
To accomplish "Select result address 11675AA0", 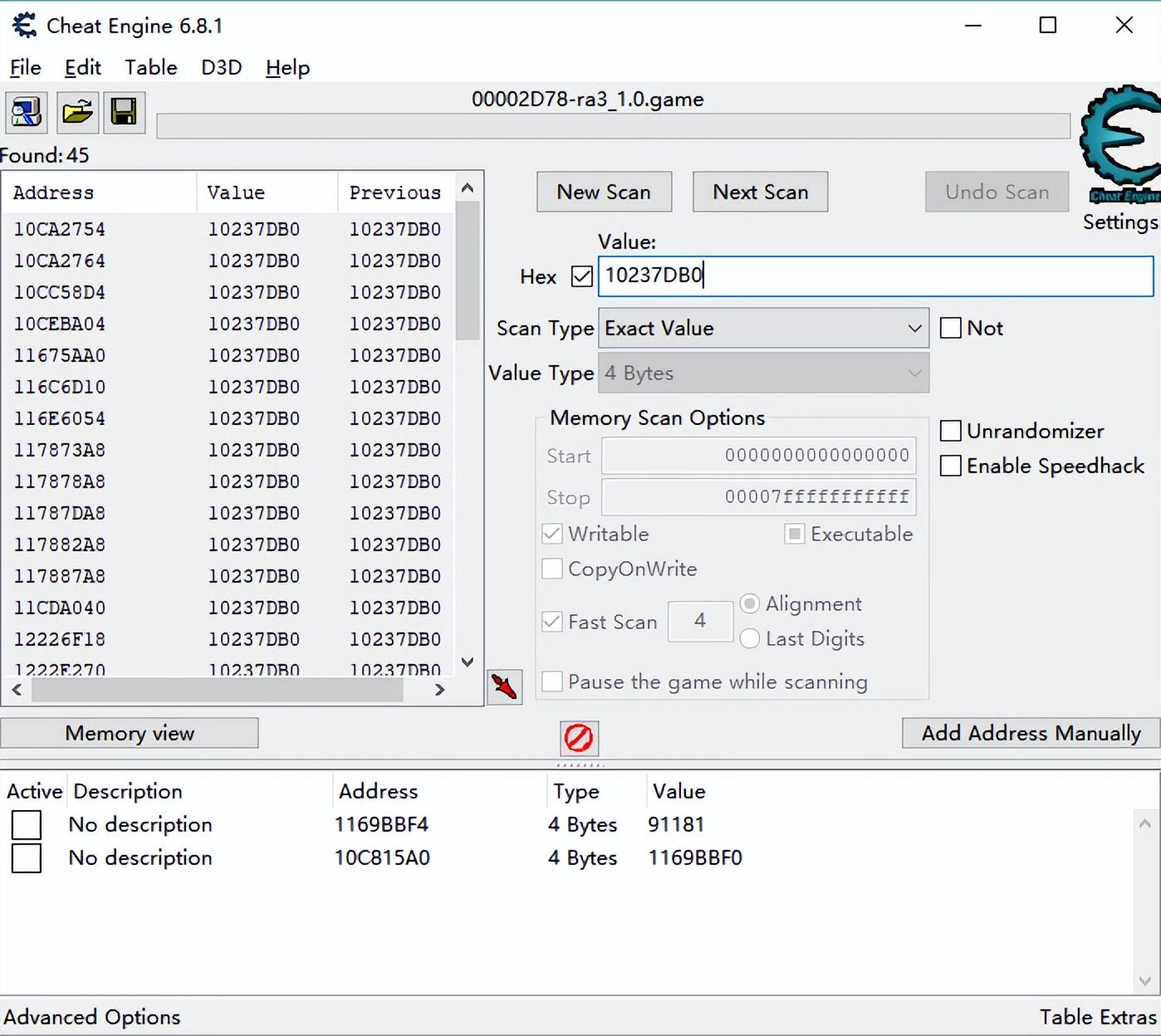I will [60, 355].
